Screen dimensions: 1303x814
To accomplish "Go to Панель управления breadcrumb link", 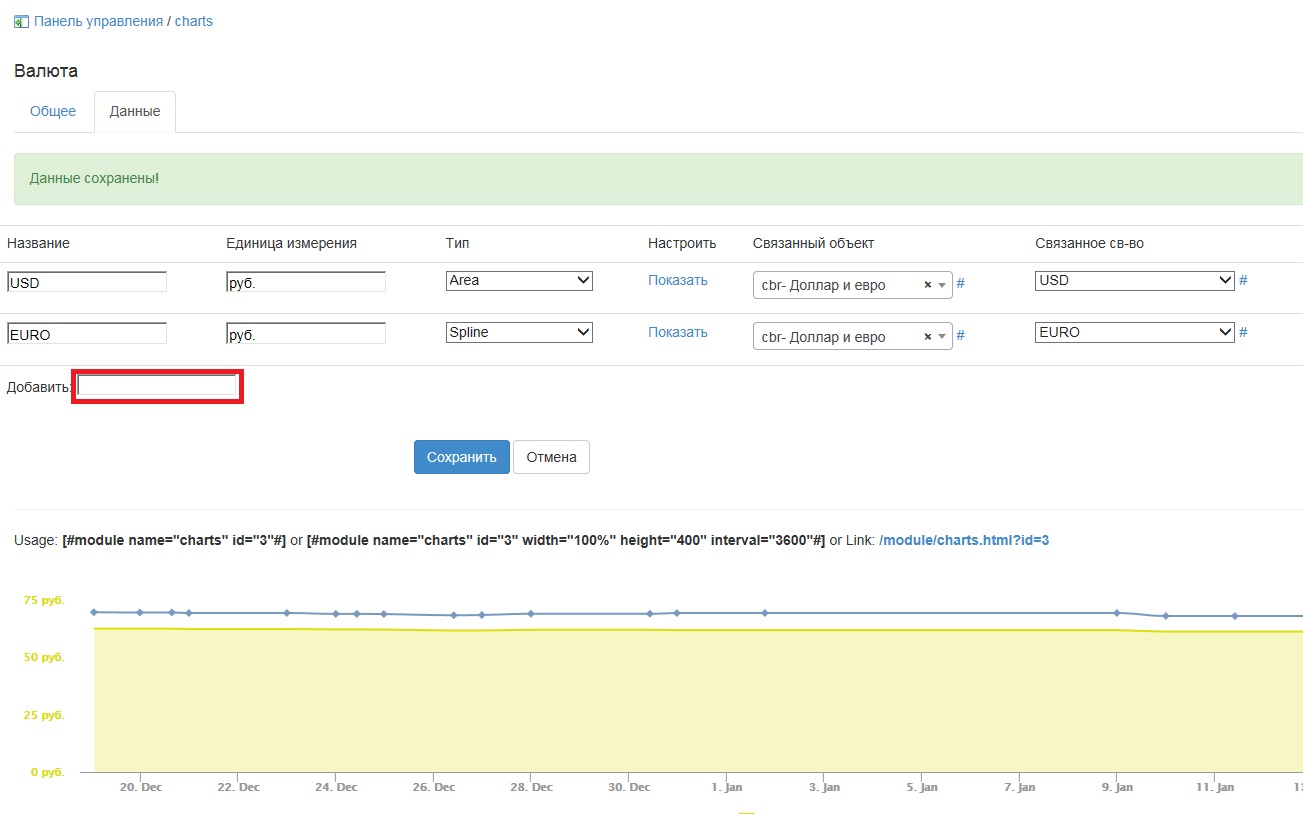I will [98, 21].
